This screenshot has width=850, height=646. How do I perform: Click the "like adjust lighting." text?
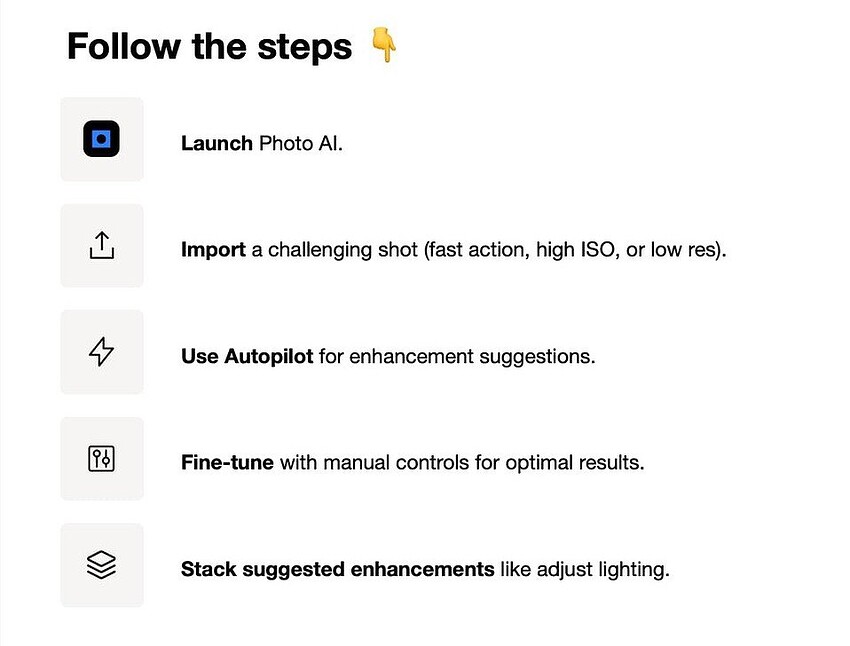pyautogui.click(x=584, y=570)
